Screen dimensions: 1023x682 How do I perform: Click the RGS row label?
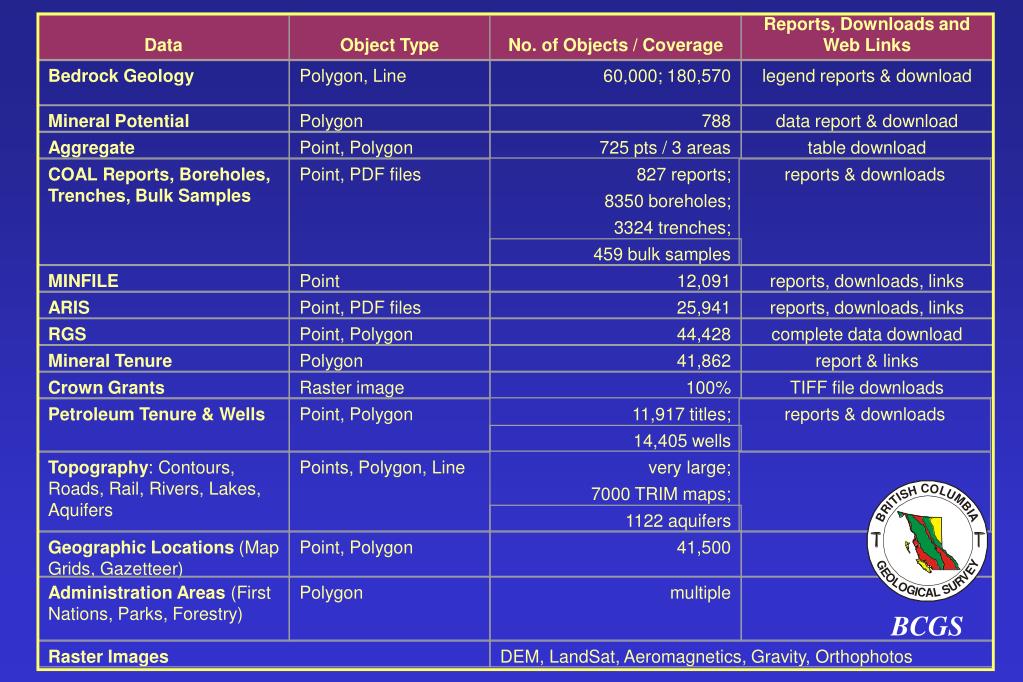click(x=67, y=334)
